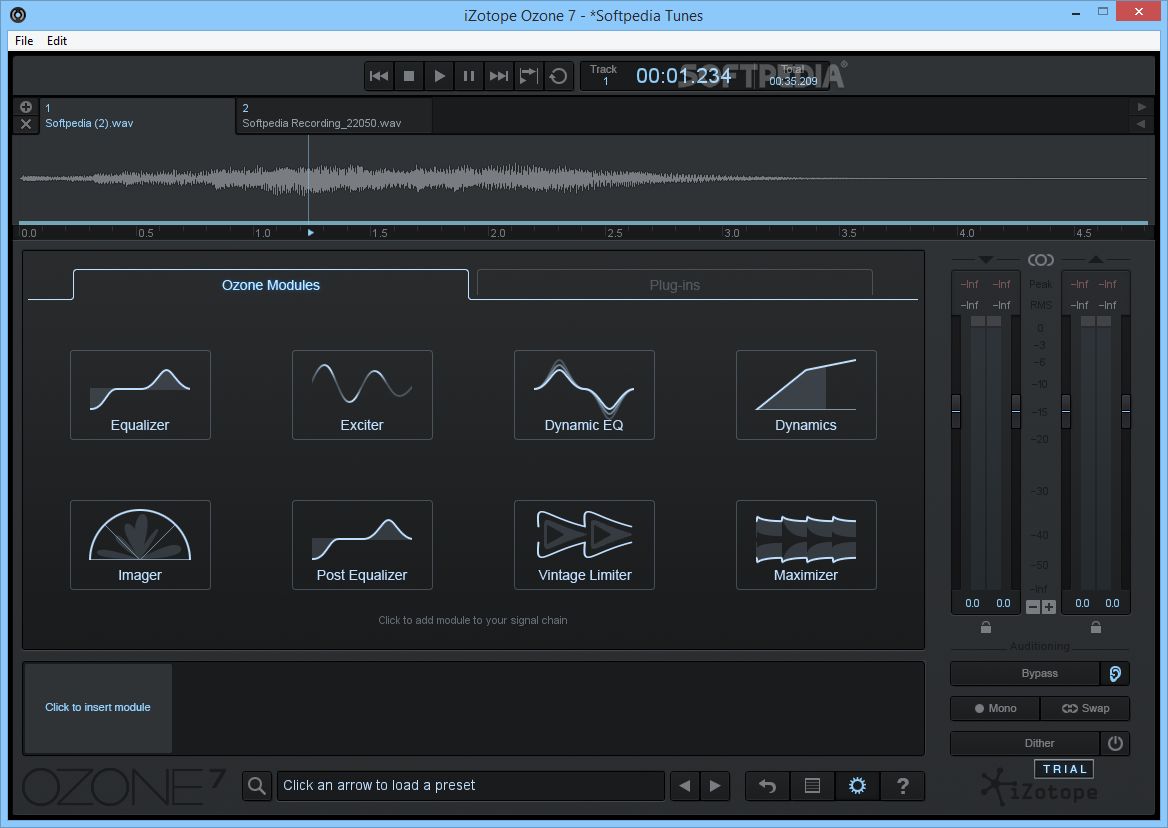Remove the track with the X icon
Image resolution: width=1168 pixels, height=828 pixels.
tap(26, 124)
